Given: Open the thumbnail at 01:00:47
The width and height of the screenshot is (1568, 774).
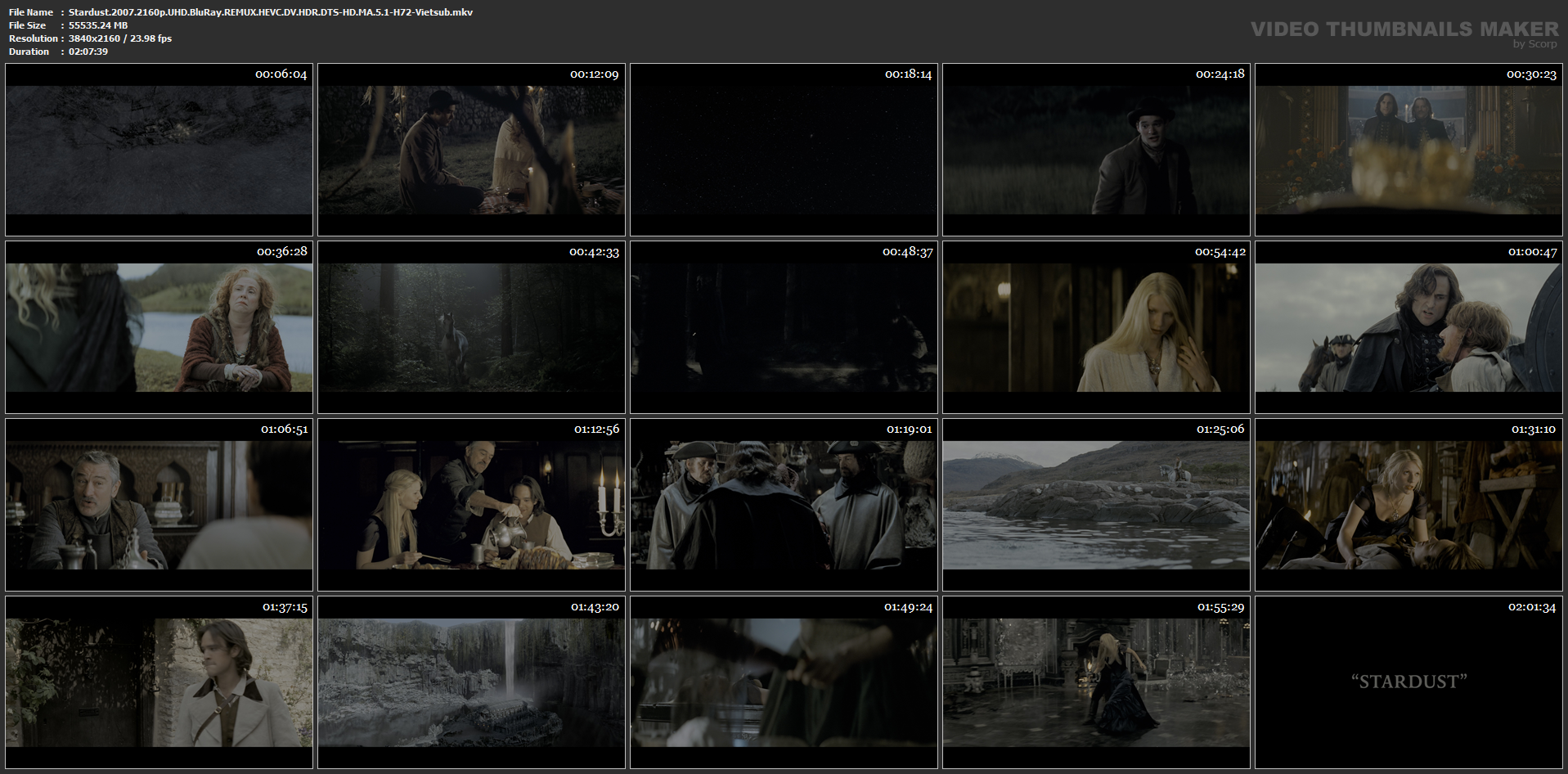Looking at the screenshot, I should point(1409,327).
